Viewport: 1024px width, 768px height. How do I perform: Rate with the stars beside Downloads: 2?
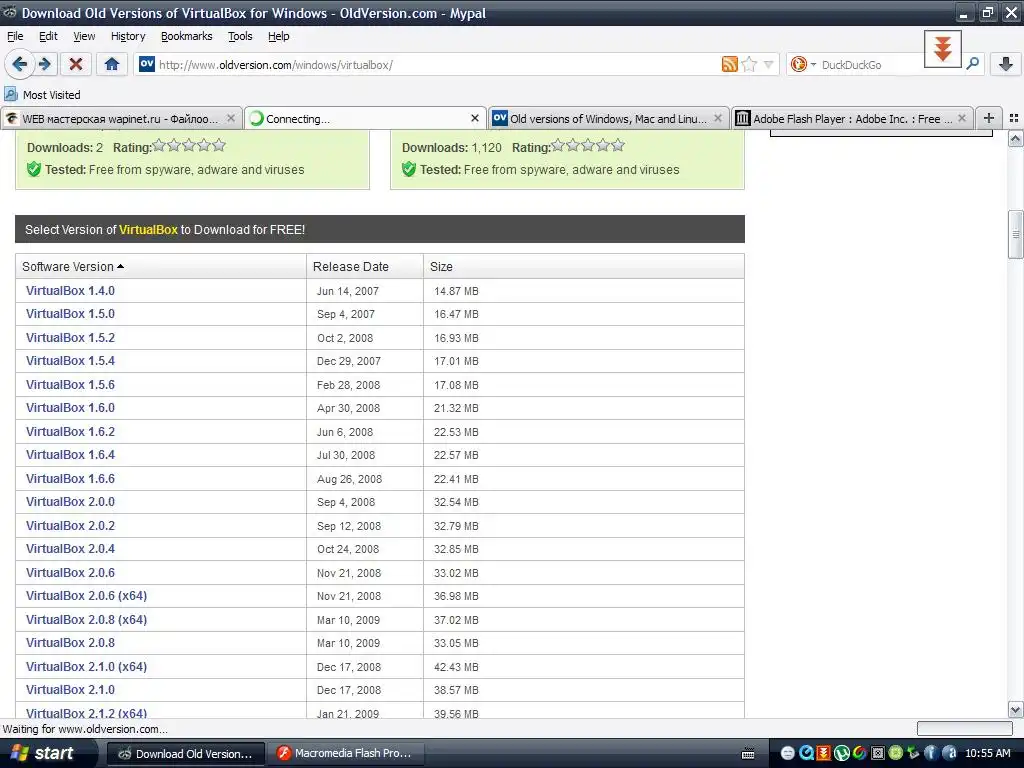189,146
